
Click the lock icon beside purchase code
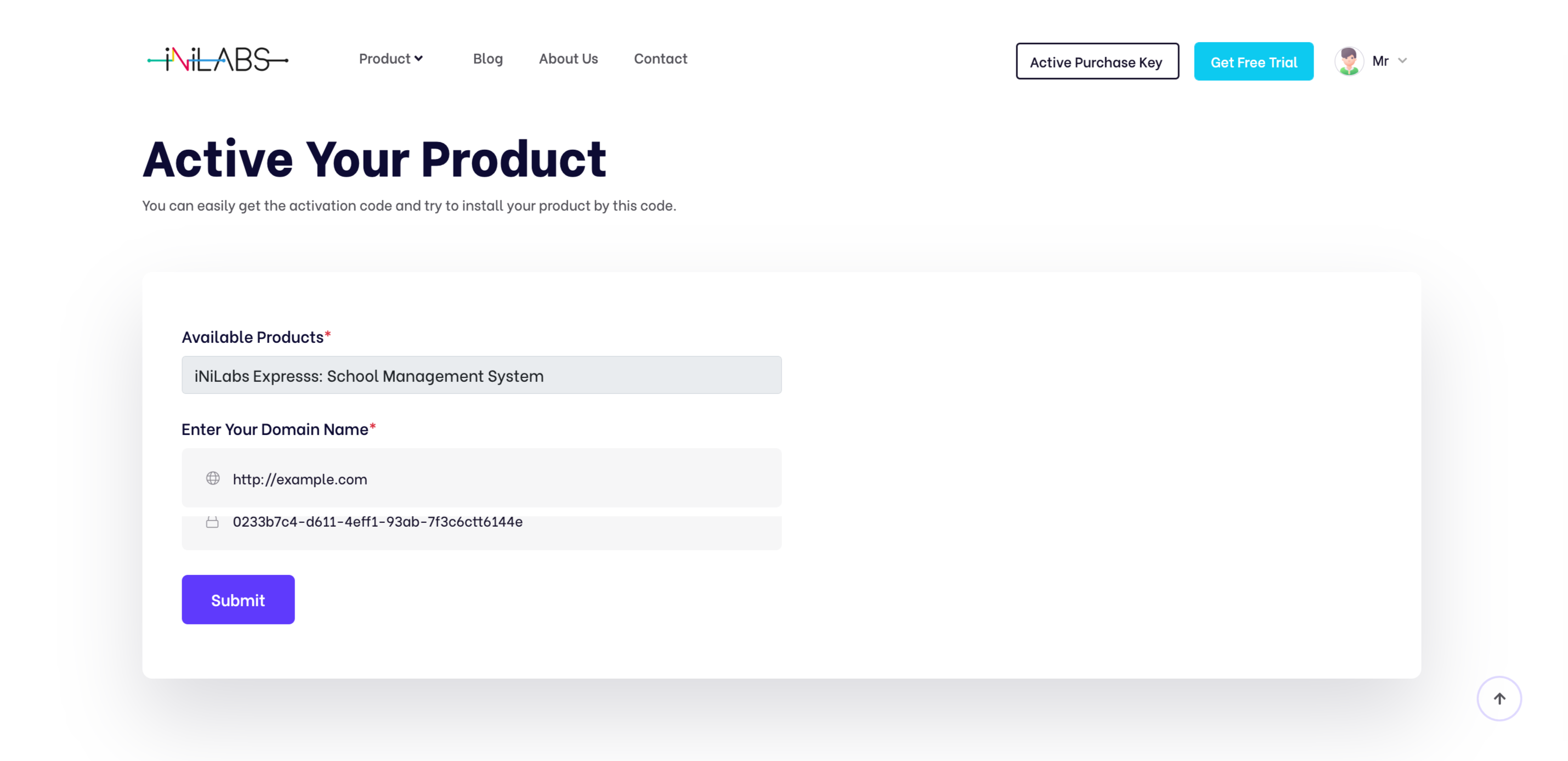coord(212,522)
